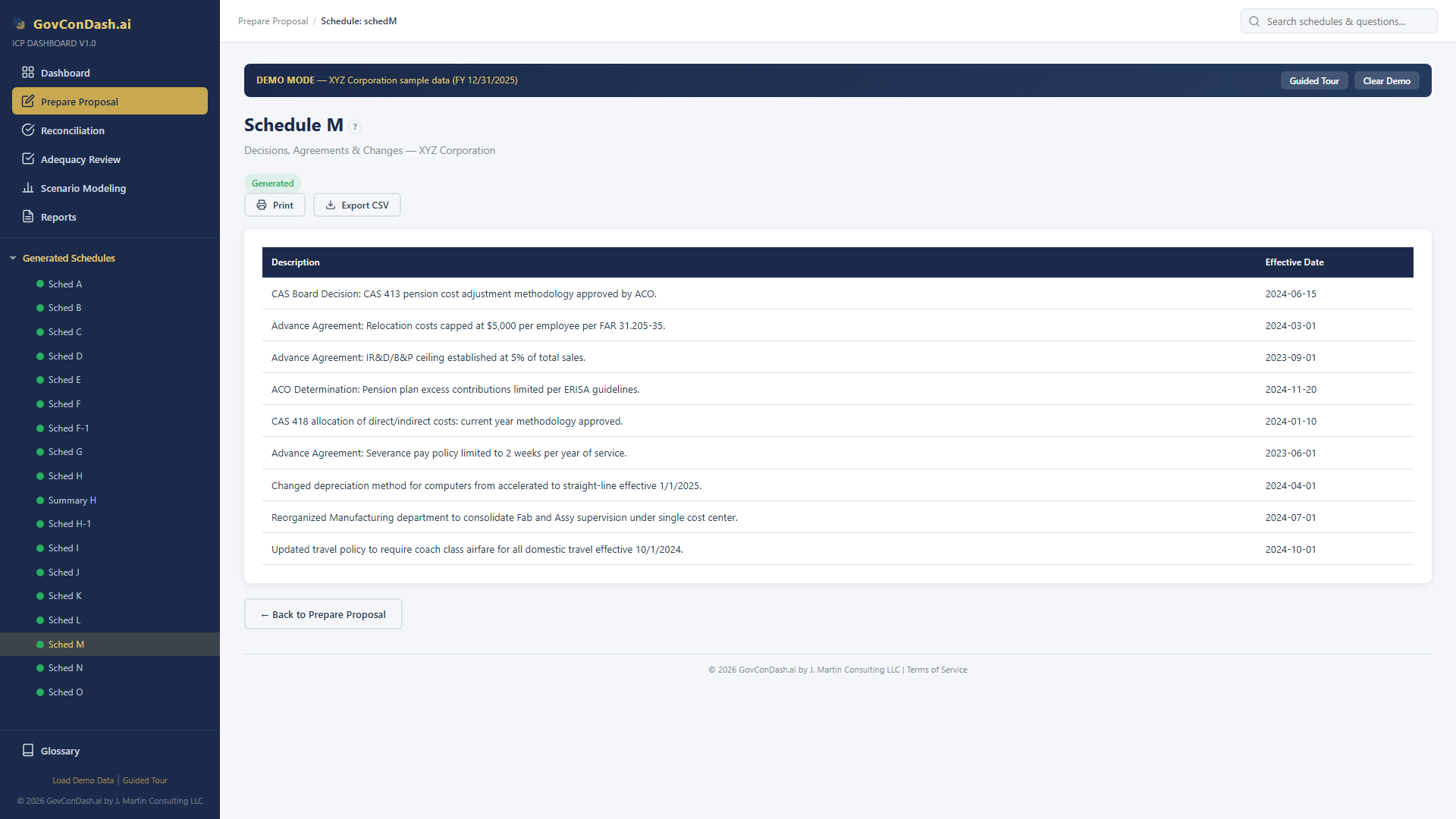Open the Glossary book icon
Viewport: 1456px width, 819px height.
(29, 750)
